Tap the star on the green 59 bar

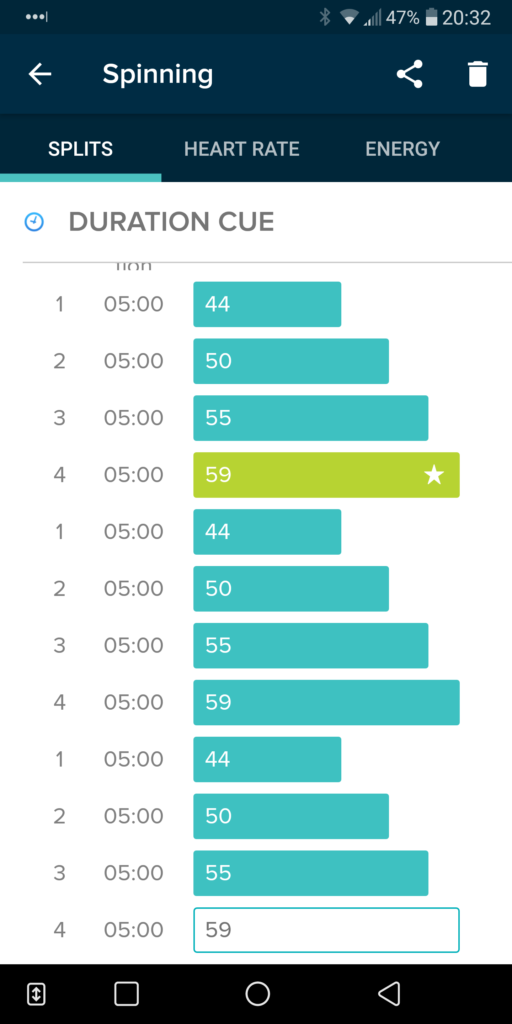pyautogui.click(x=434, y=475)
